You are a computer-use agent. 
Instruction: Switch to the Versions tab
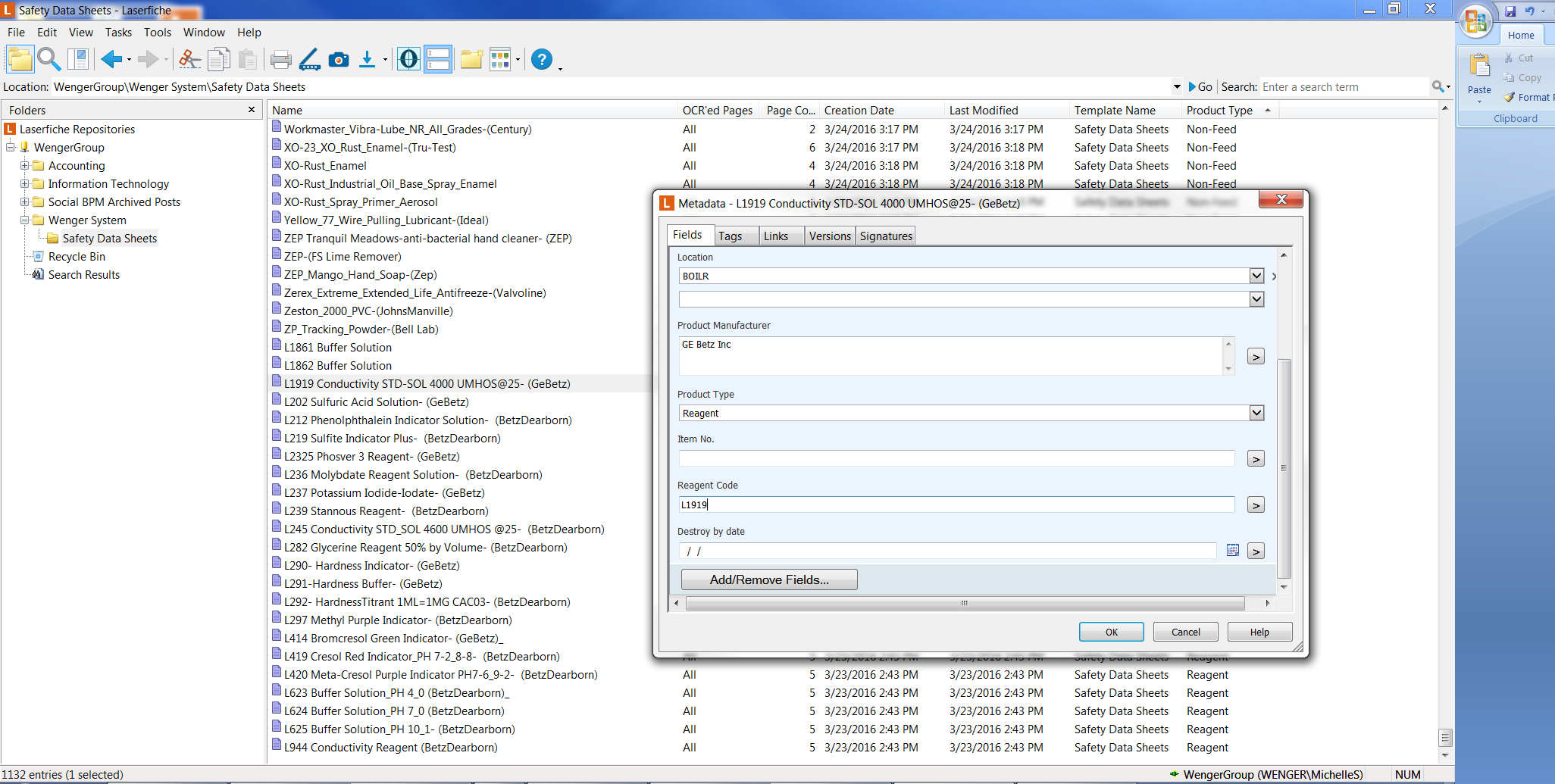pos(829,236)
